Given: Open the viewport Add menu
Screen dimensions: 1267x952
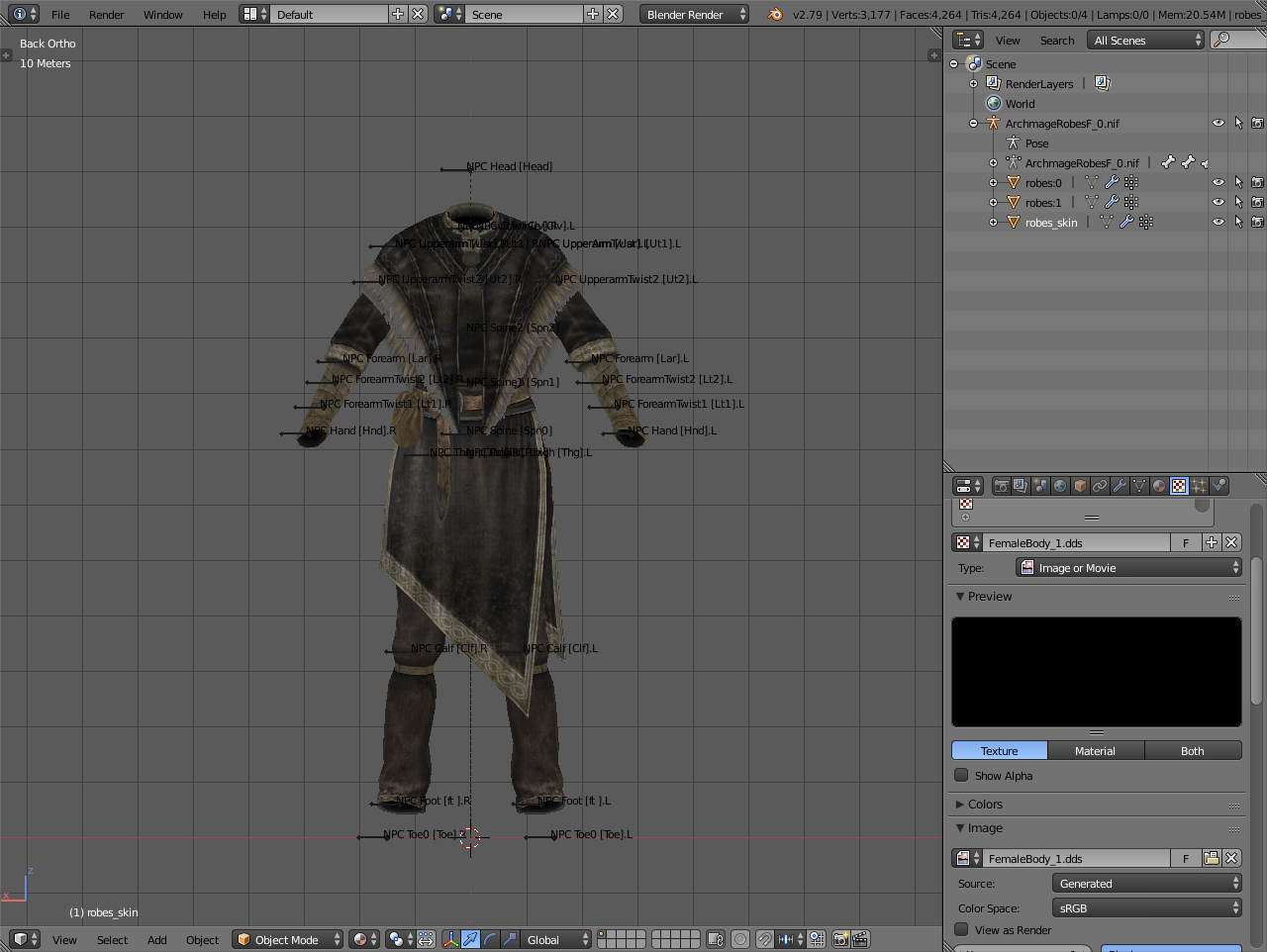Looking at the screenshot, I should point(157,939).
